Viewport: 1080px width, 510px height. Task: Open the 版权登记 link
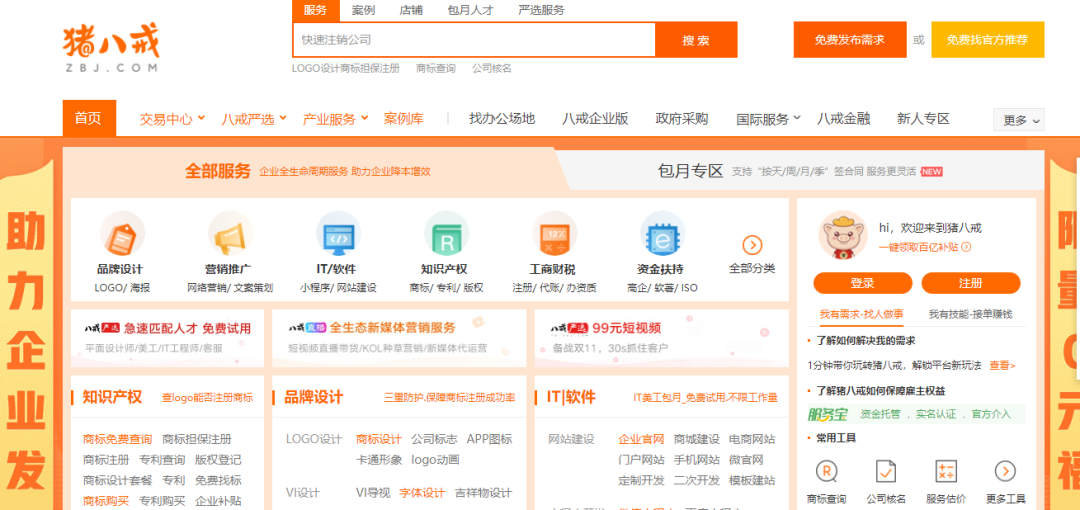(x=218, y=460)
